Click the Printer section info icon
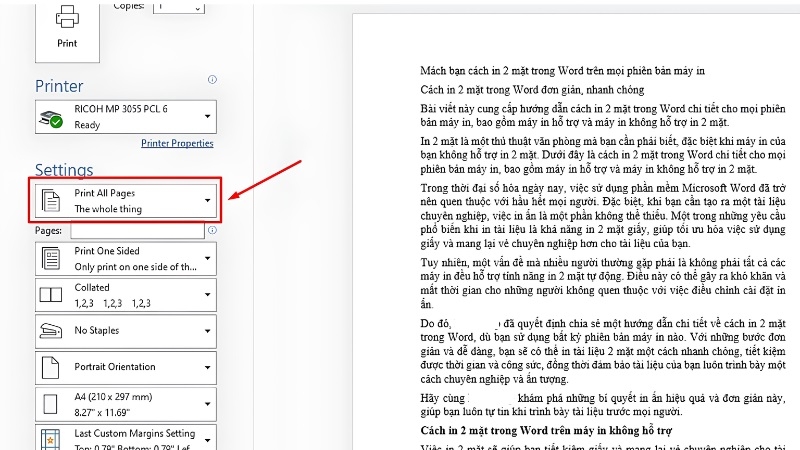This screenshot has width=800, height=450. (x=212, y=80)
